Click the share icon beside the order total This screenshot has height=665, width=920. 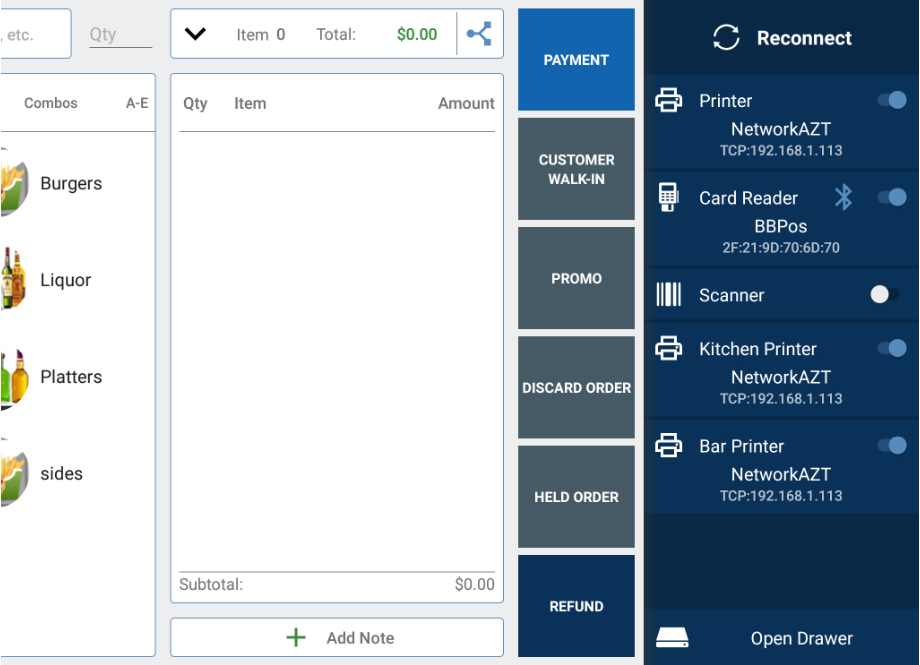point(480,34)
